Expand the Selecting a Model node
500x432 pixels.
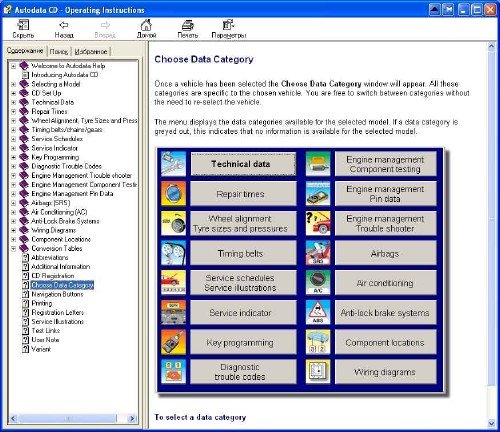pos(13,84)
